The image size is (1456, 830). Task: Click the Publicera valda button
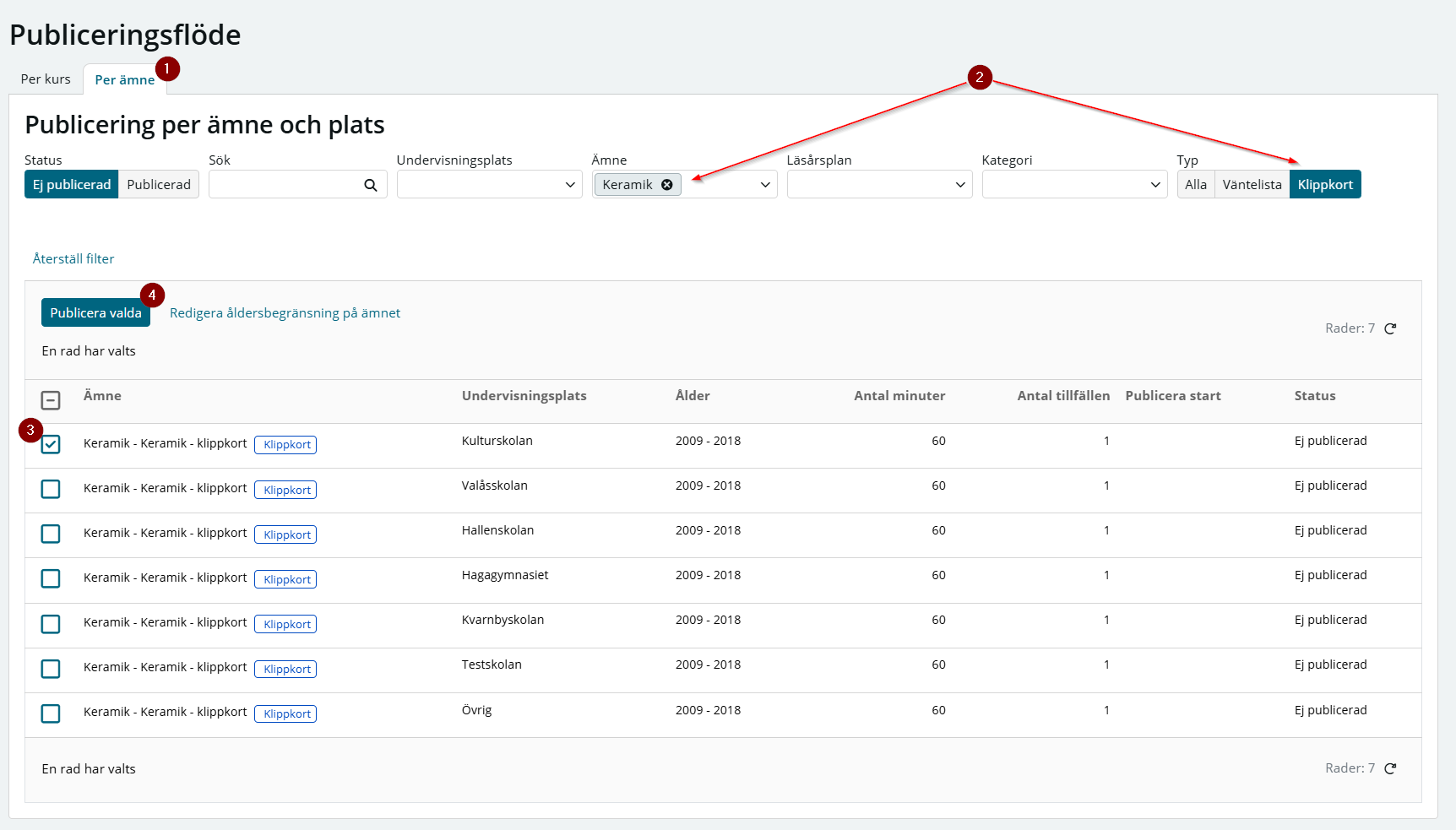point(95,313)
